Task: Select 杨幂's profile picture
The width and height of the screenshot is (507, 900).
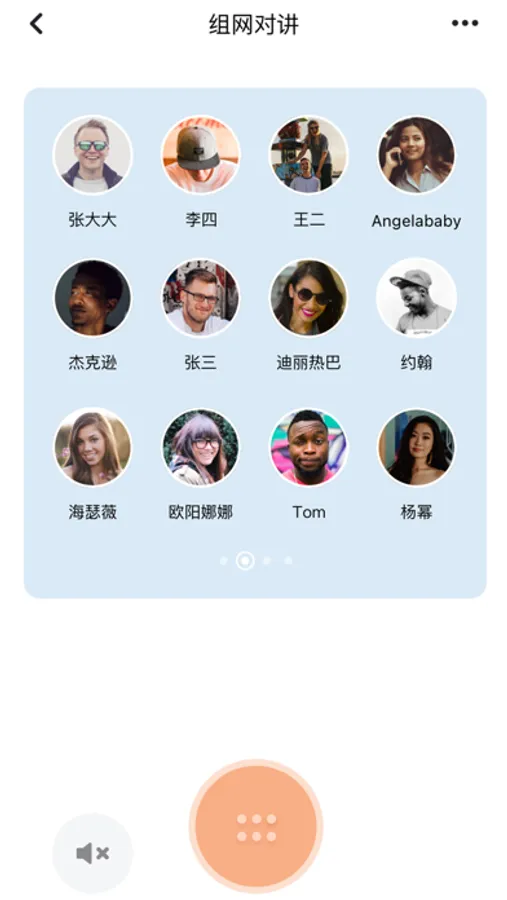Action: (x=416, y=447)
